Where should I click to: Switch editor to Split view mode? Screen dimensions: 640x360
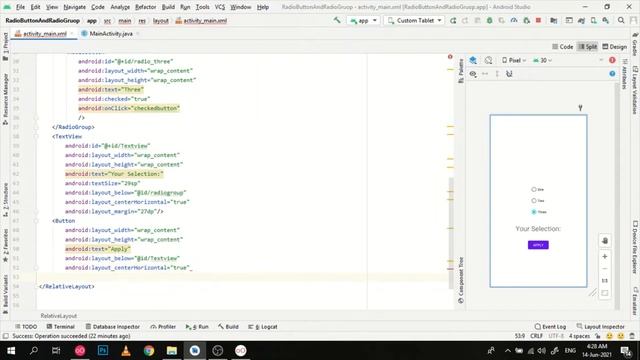coord(588,47)
